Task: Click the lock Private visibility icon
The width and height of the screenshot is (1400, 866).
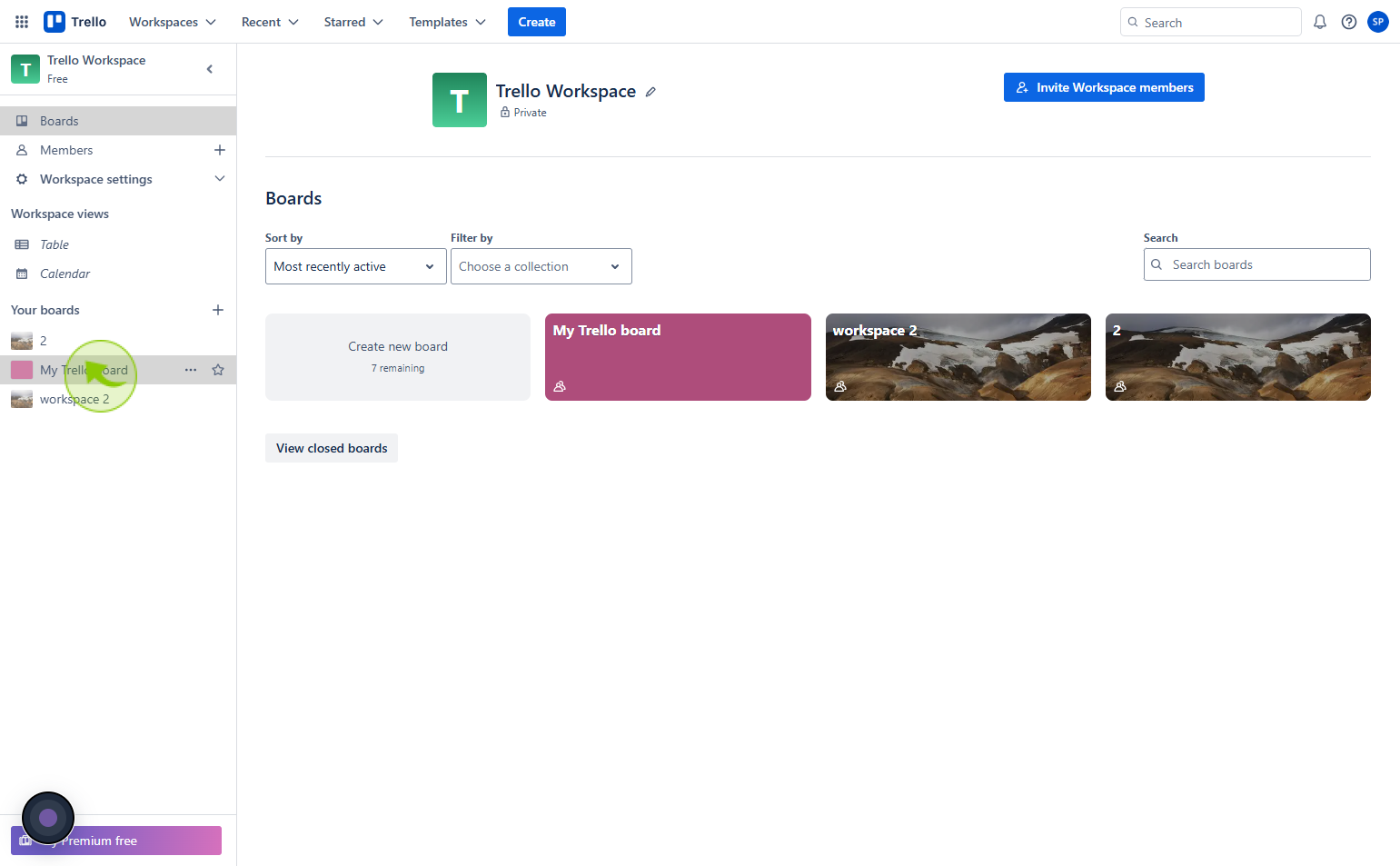Action: [505, 113]
